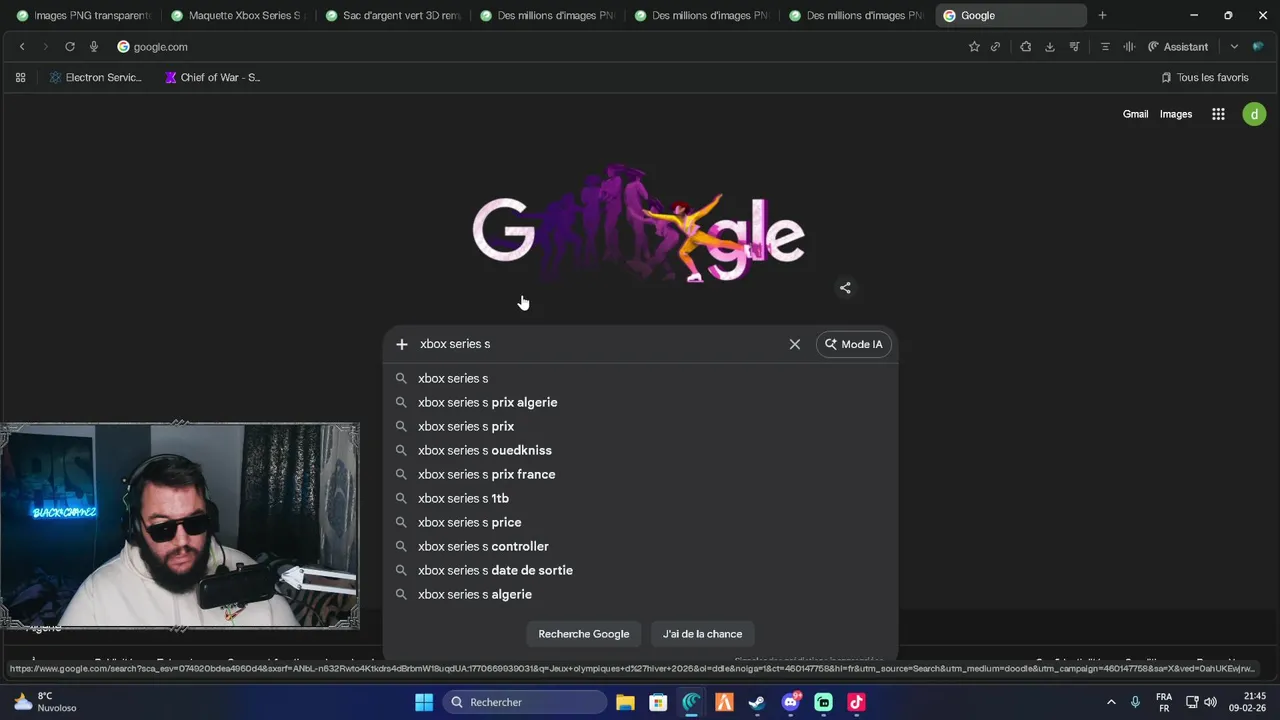Open the Electron Servic... bookmark
Image resolution: width=1280 pixels, height=720 pixels.
(95, 77)
